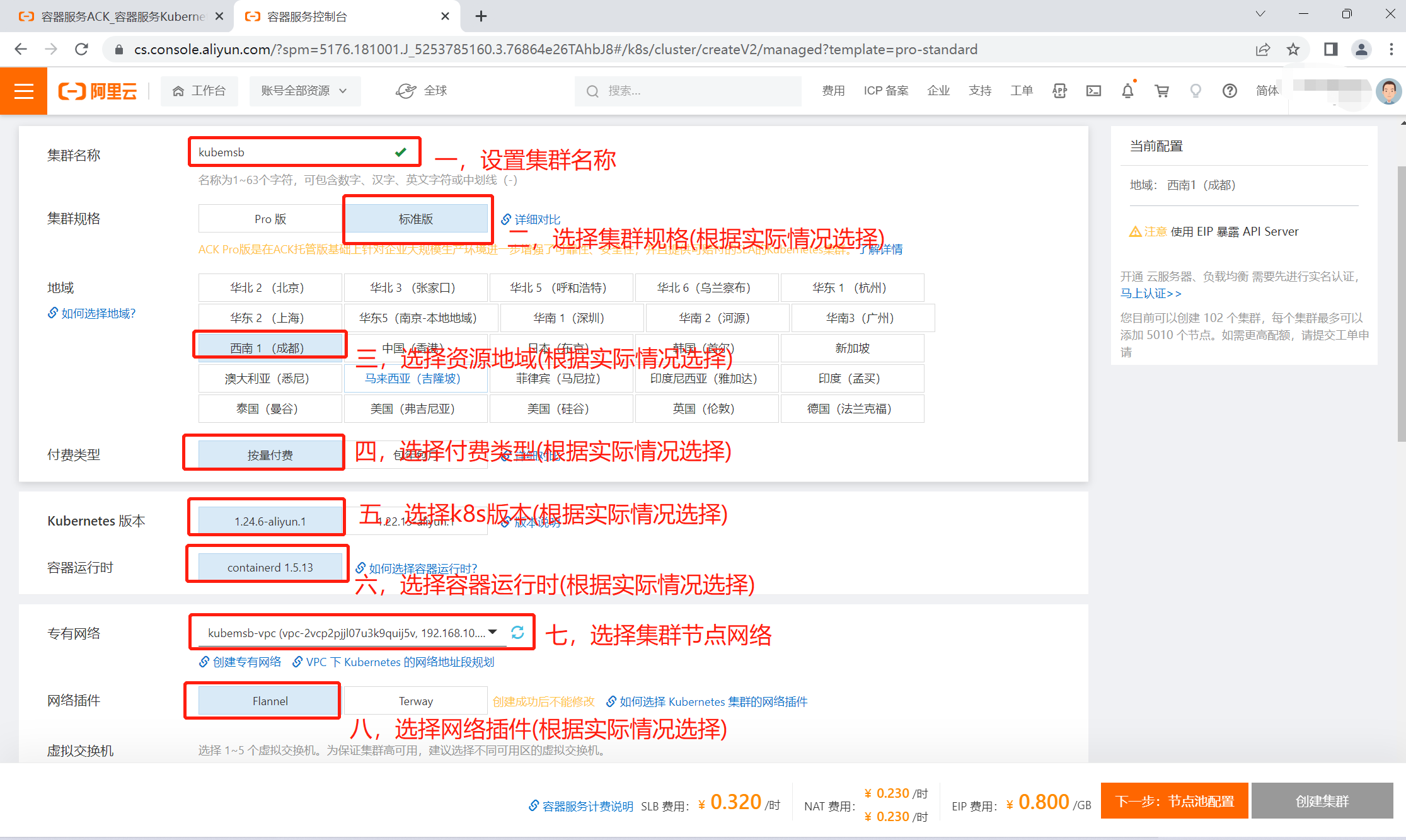The image size is (1406, 840).
Task: Open the 支持 support menu
Action: click(x=980, y=91)
